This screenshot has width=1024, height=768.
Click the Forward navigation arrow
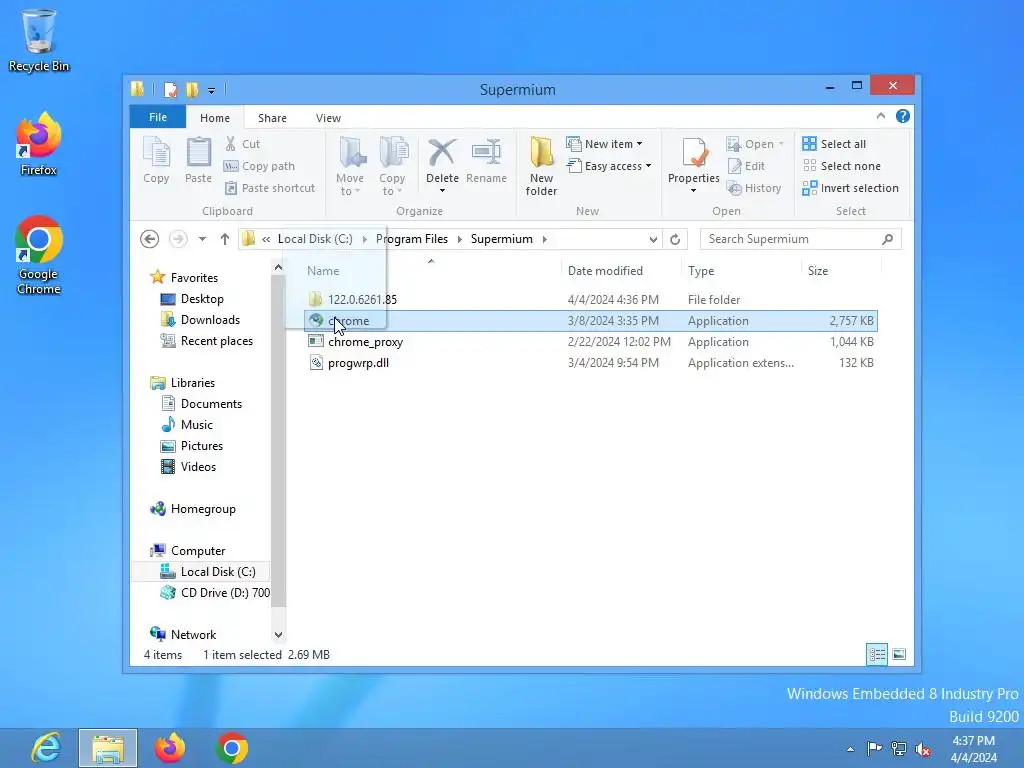178,239
